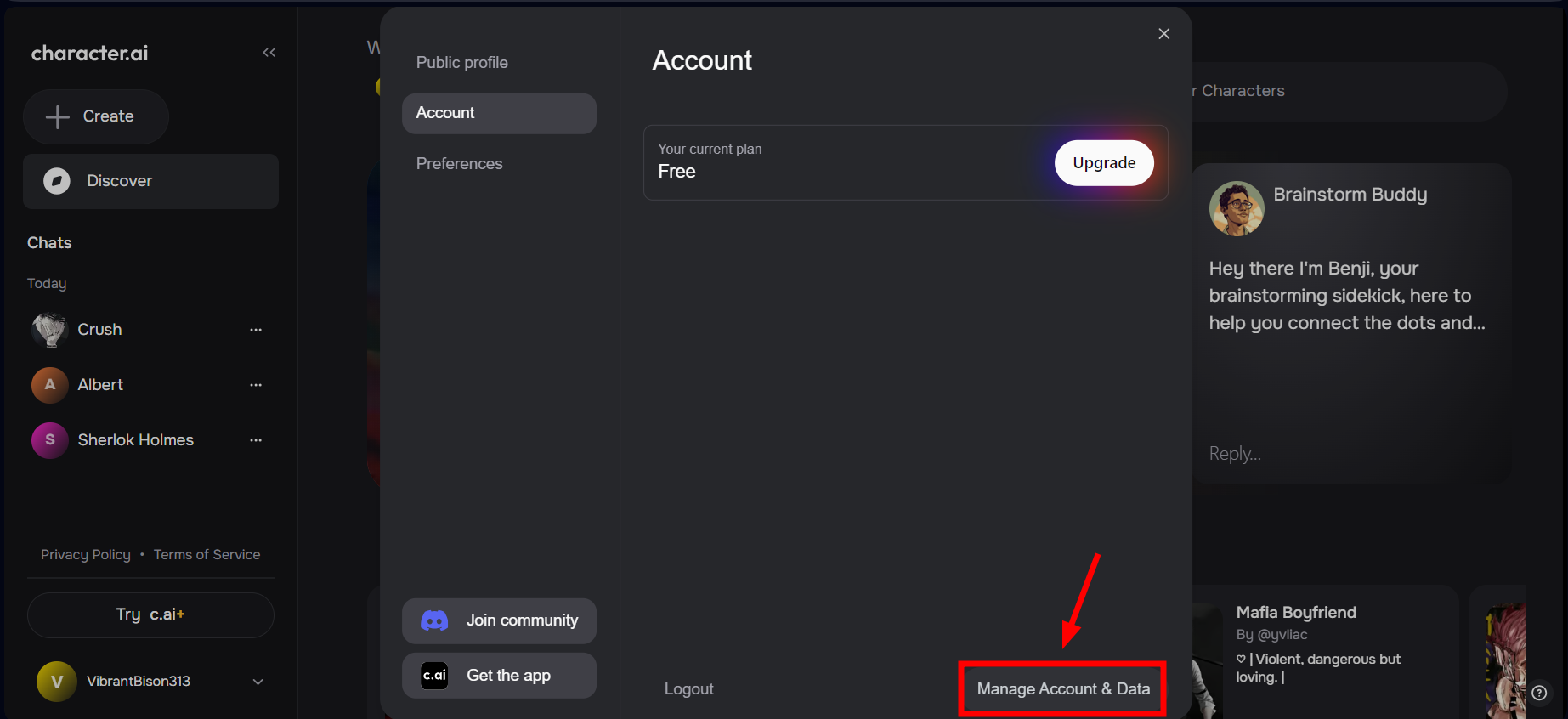The height and width of the screenshot is (719, 1568).
Task: Click the Try c.ai+ button
Action: pyautogui.click(x=150, y=615)
